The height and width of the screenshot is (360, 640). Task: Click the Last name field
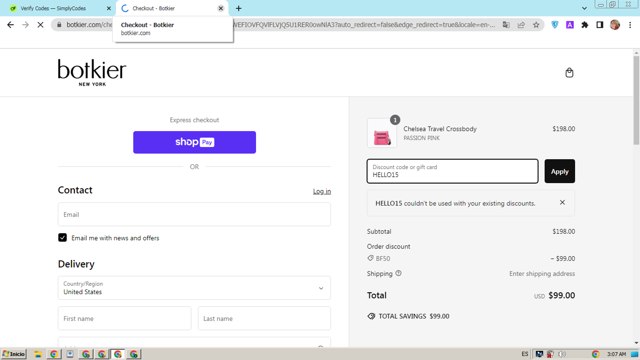click(264, 318)
